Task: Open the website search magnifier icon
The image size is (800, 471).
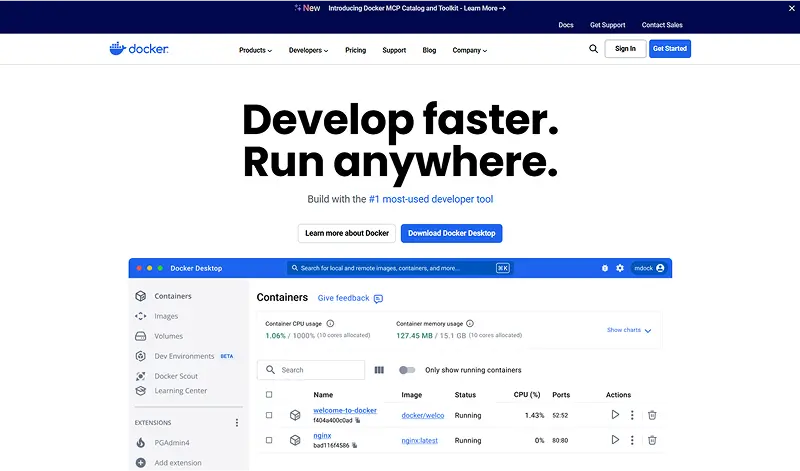Action: 593,49
